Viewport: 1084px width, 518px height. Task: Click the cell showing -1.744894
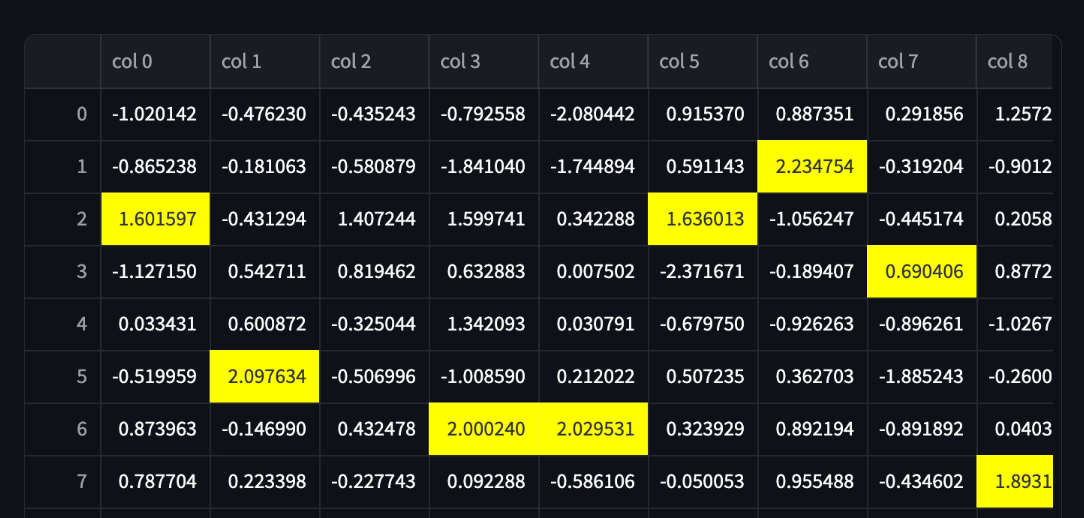593,167
